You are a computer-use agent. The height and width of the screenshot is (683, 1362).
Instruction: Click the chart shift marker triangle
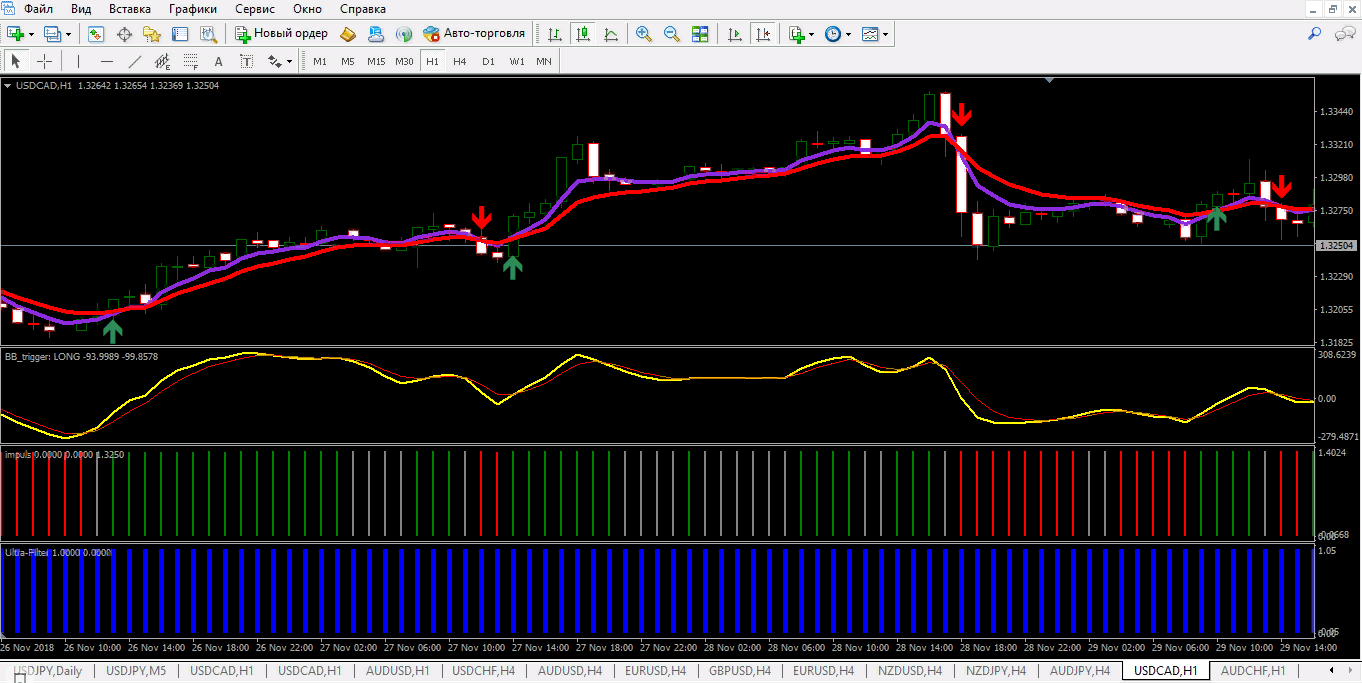1049,80
